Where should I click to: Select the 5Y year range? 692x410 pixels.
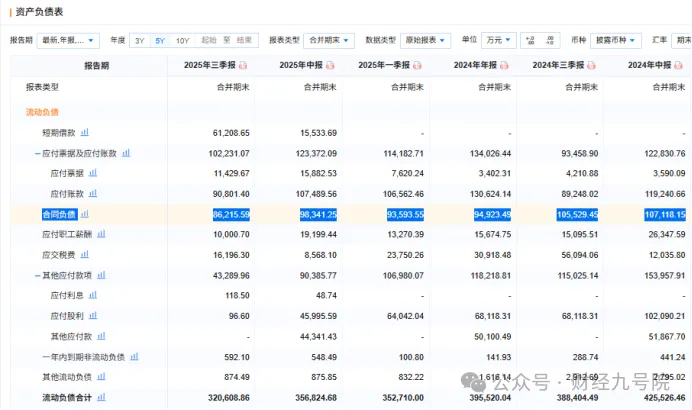[x=160, y=41]
